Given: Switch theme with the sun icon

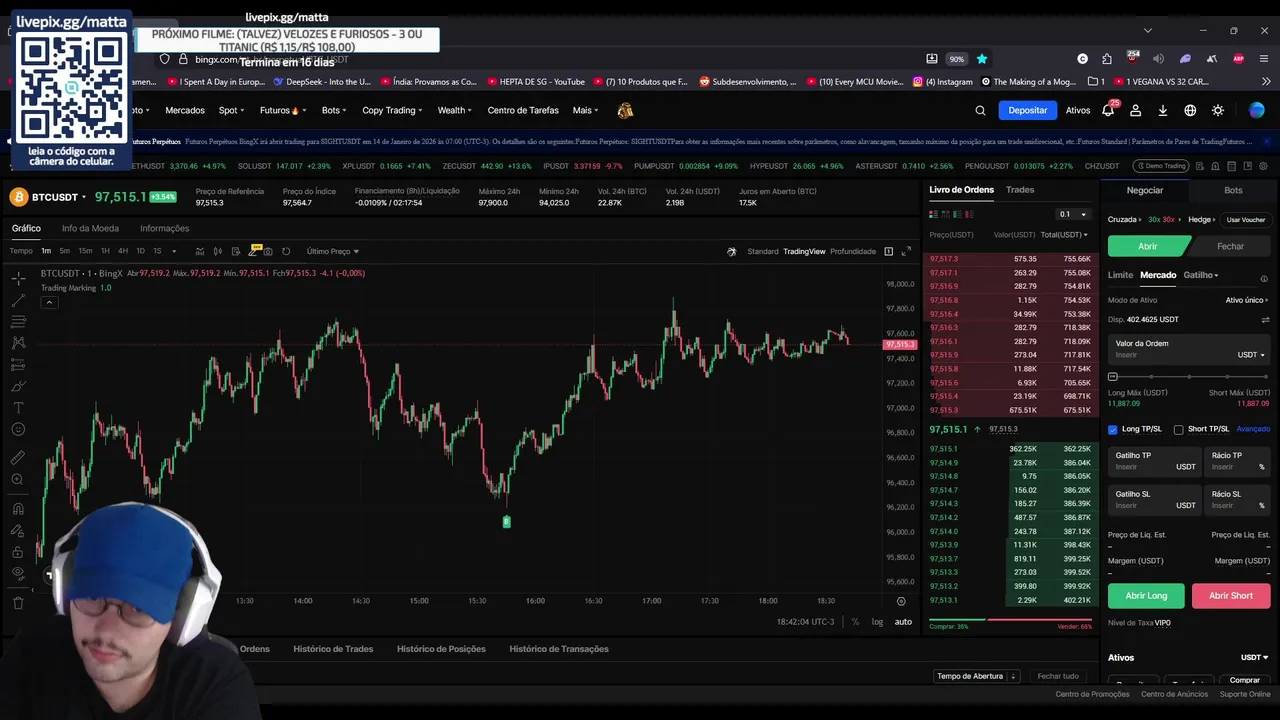Looking at the screenshot, I should point(1218,110).
